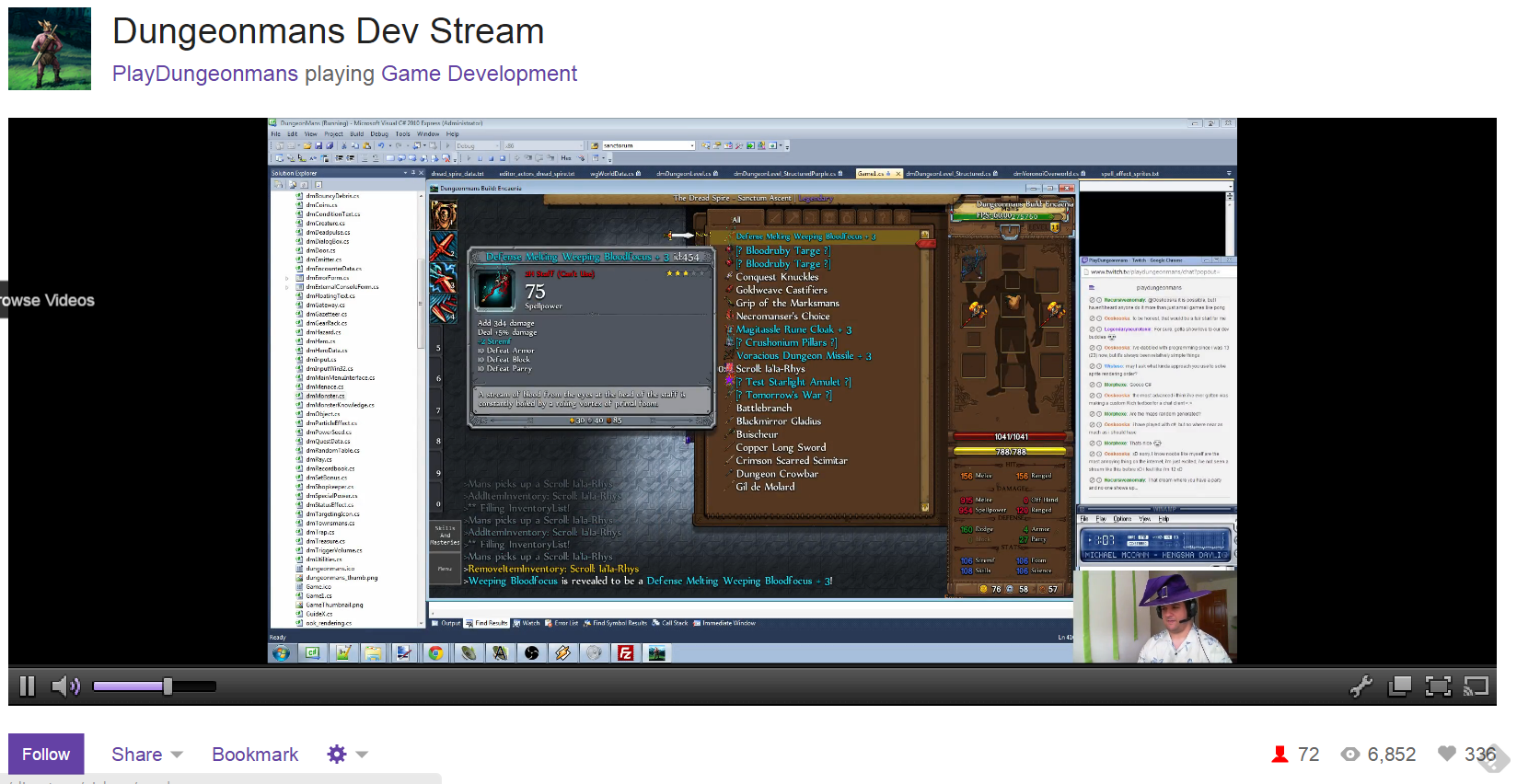1517x784 pixels.
Task: Open the sanctorum find combo box
Action: (649, 145)
